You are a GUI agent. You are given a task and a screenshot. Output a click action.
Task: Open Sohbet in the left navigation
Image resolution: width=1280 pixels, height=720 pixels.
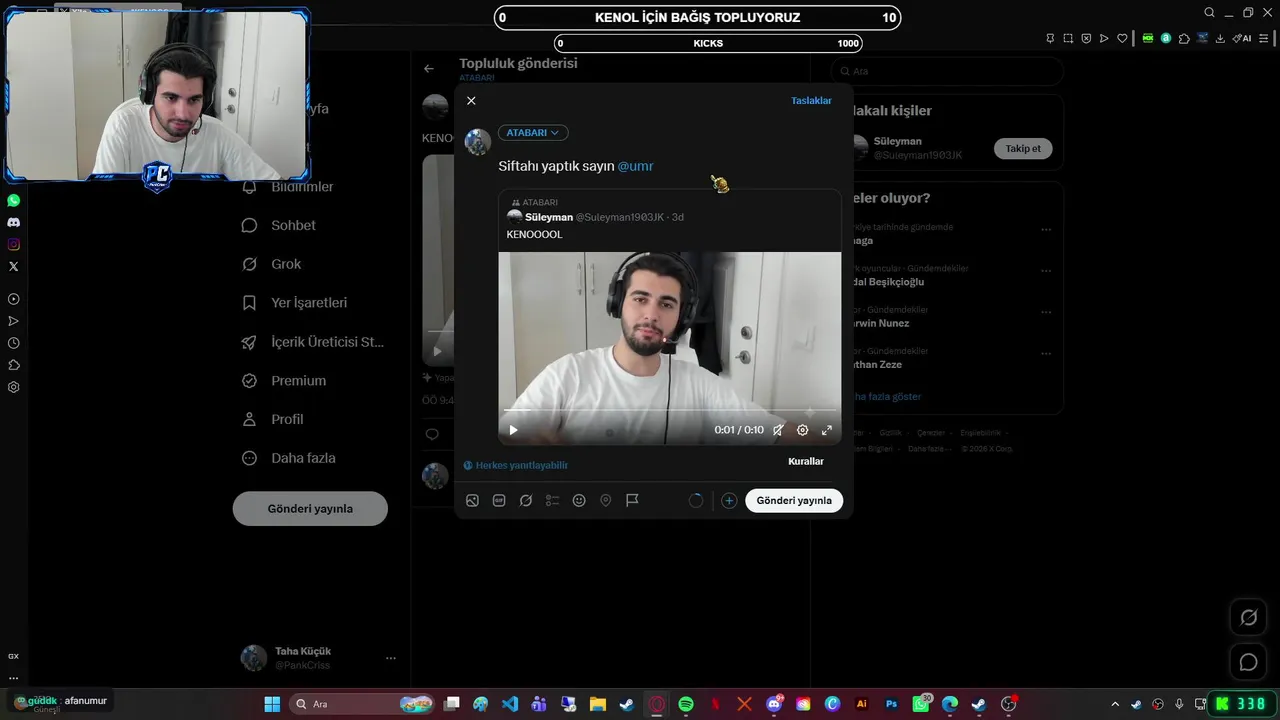279,226
